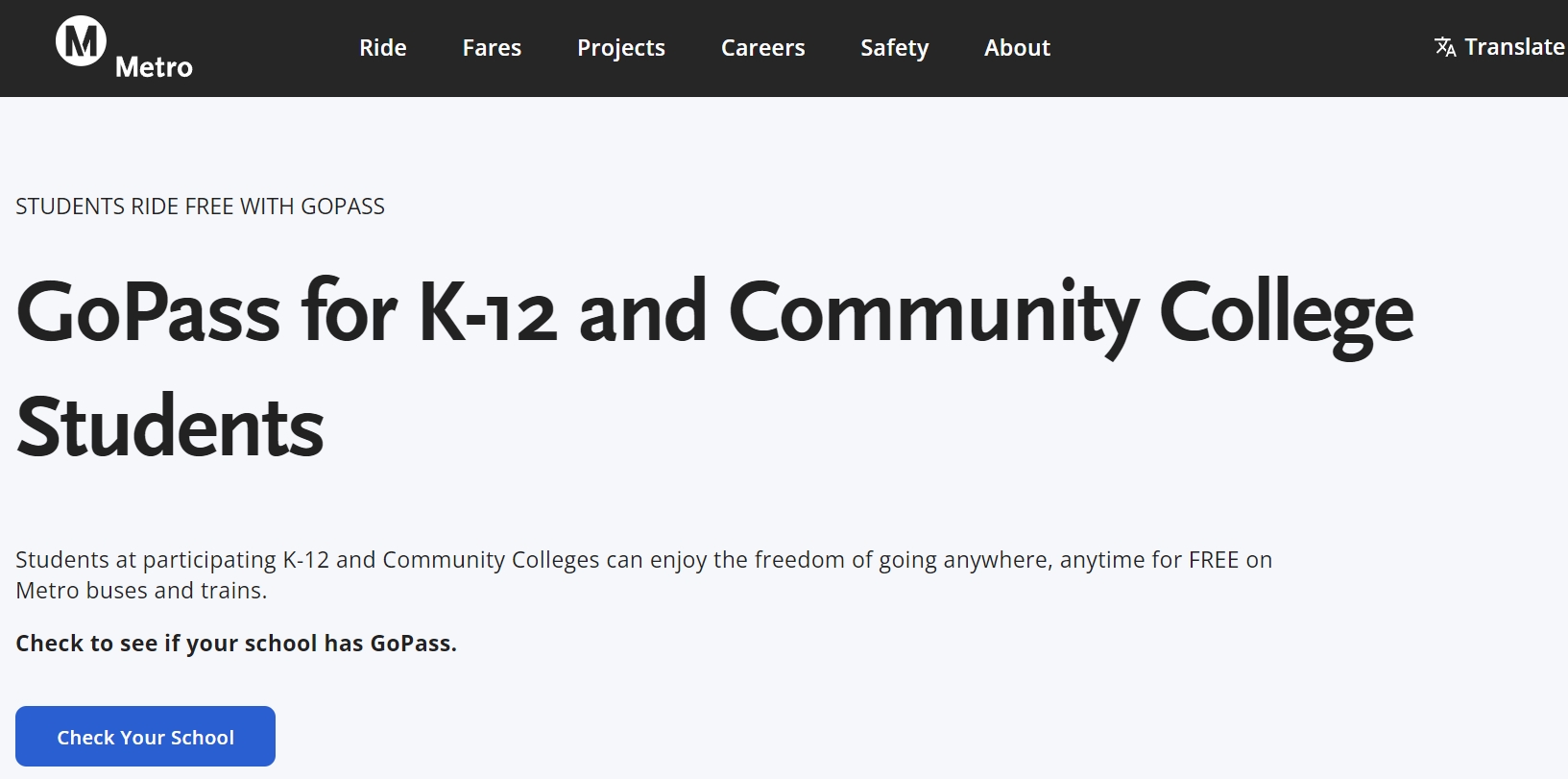Click the Translate language icon

point(1444,47)
